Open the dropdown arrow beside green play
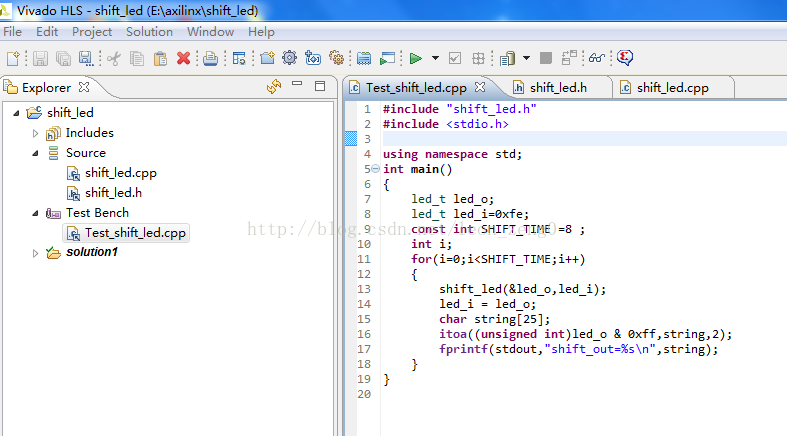Image resolution: width=787 pixels, height=436 pixels. click(x=435, y=58)
